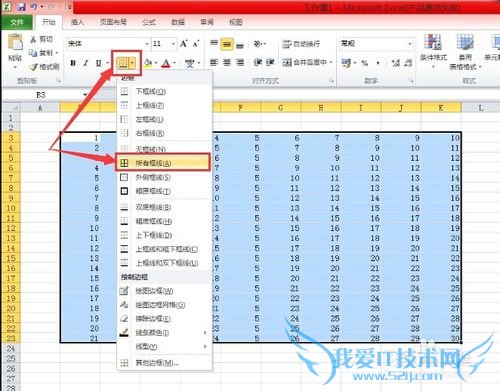Open the File (文件) tab
The height and width of the screenshot is (391, 500).
(17, 22)
